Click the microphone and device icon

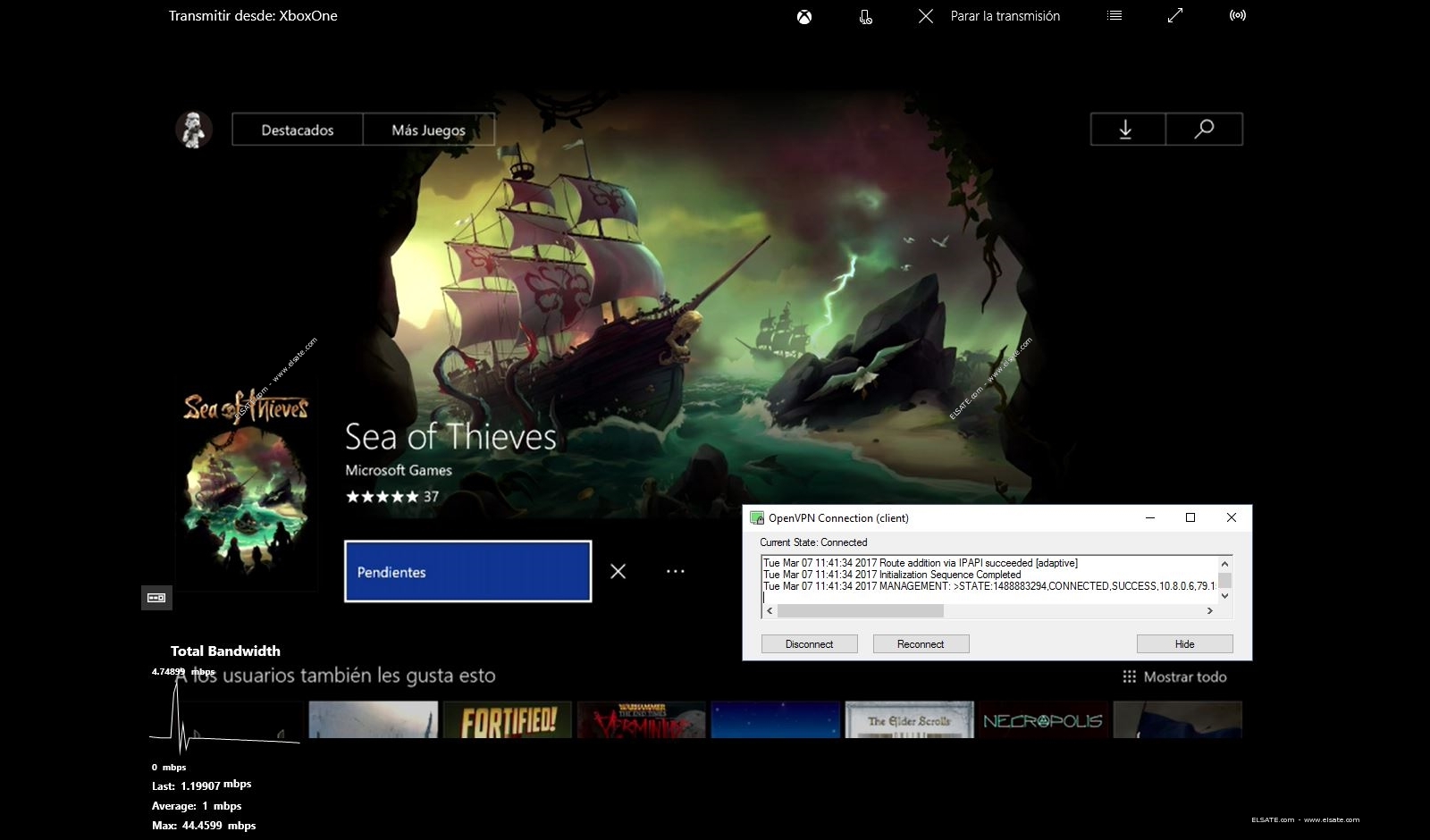pyautogui.click(x=865, y=16)
